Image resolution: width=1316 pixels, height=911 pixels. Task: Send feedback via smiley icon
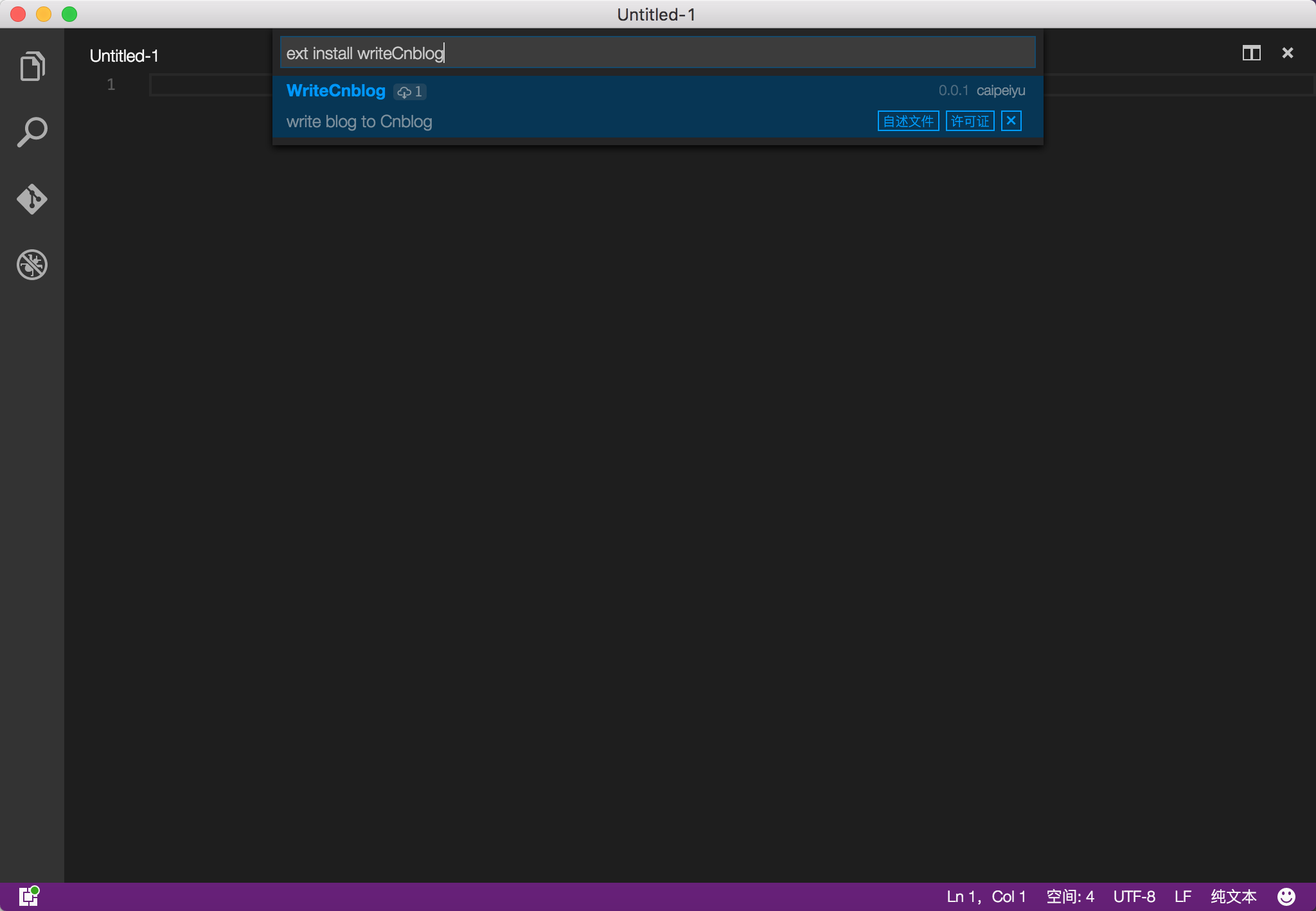1286,896
